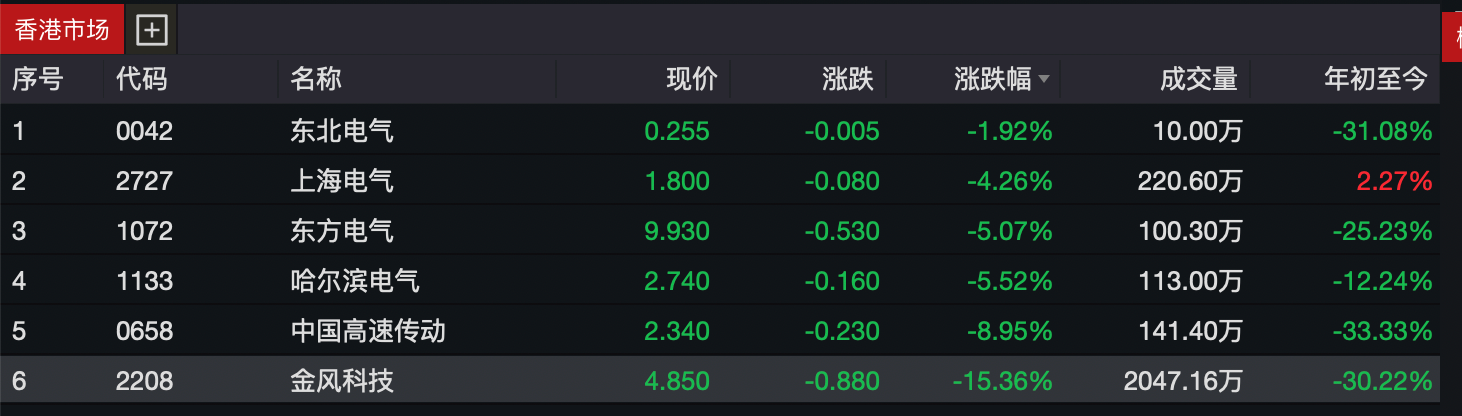This screenshot has height=416, width=1462.
Task: Open 哈尔滨电气 stock entry
Action: (355, 281)
